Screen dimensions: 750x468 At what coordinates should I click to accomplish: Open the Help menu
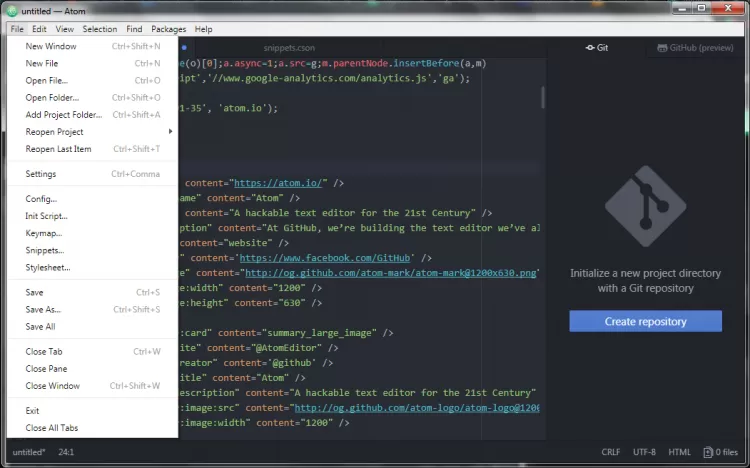coord(203,29)
